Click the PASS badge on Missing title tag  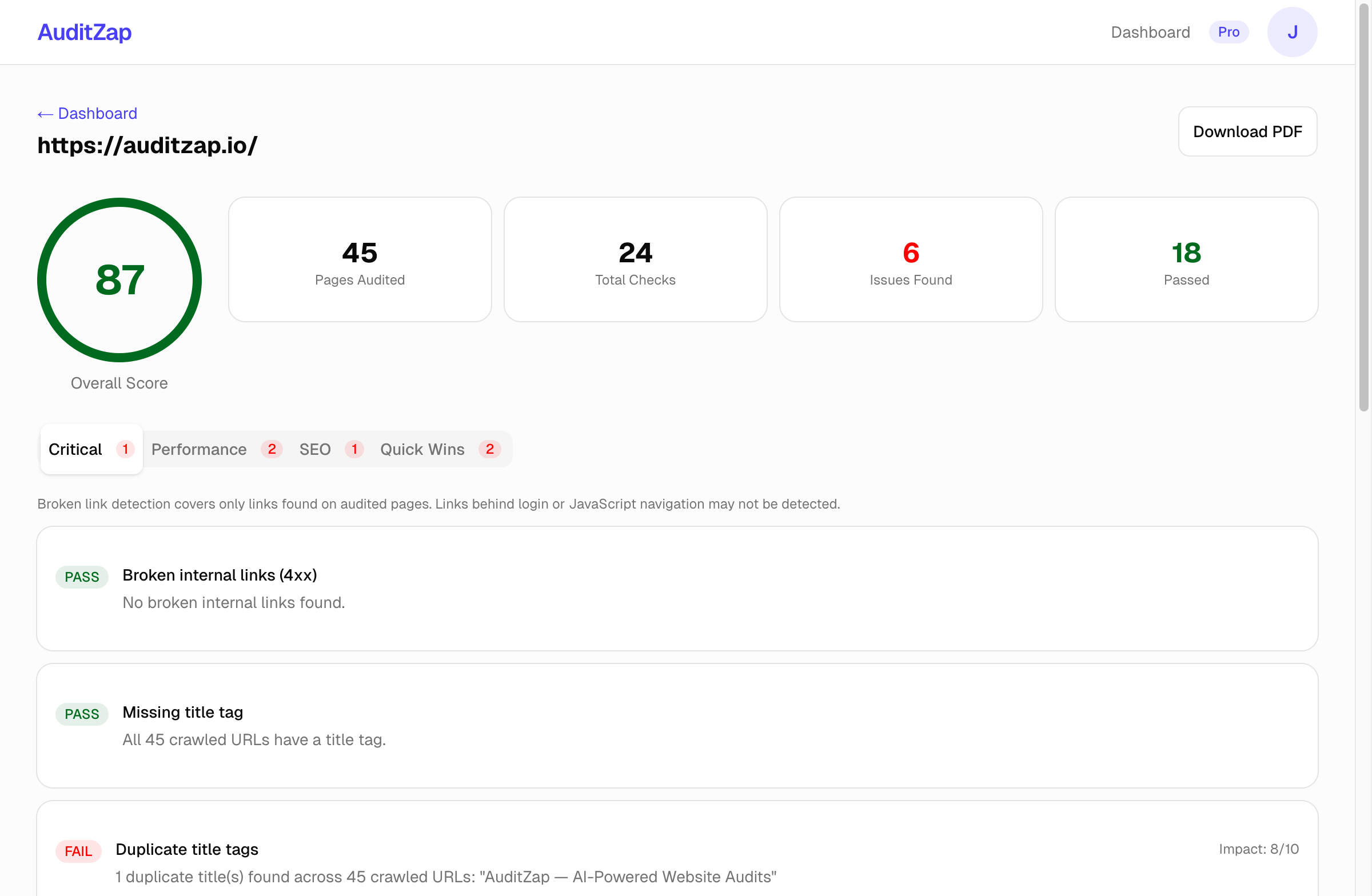click(x=81, y=714)
